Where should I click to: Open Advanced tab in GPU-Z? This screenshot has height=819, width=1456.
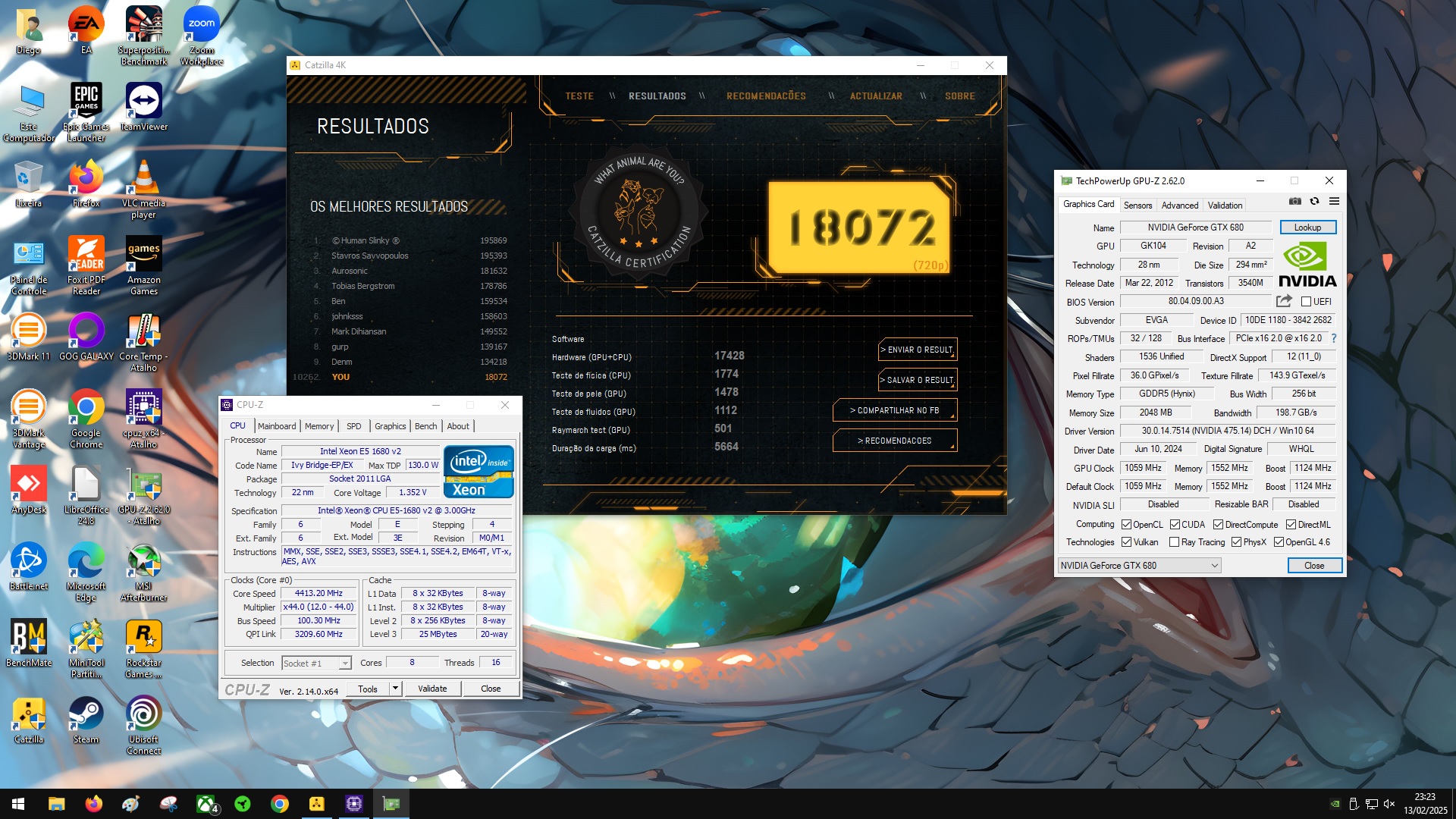[1180, 206]
